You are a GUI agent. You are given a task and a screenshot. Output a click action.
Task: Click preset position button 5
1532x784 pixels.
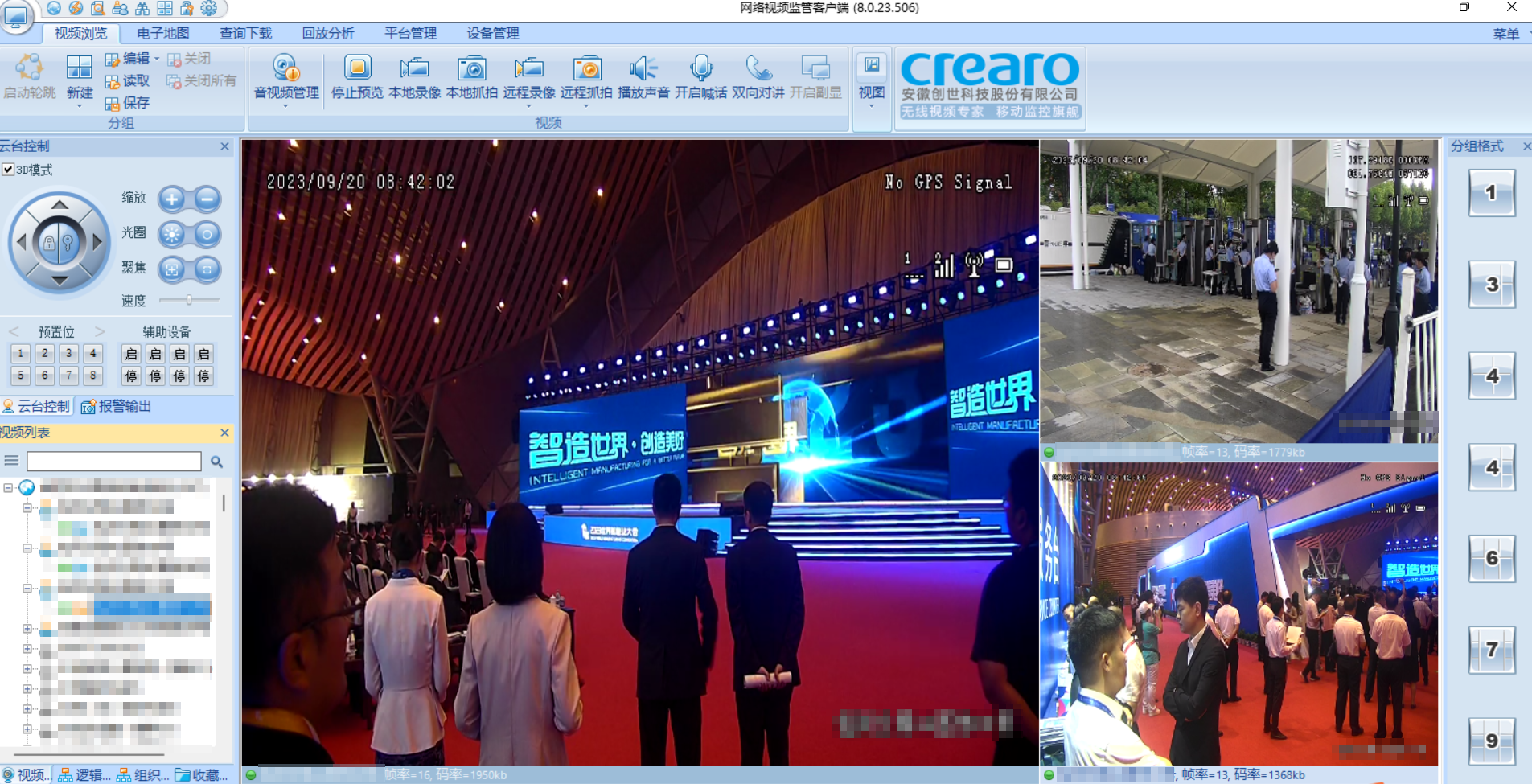click(21, 376)
